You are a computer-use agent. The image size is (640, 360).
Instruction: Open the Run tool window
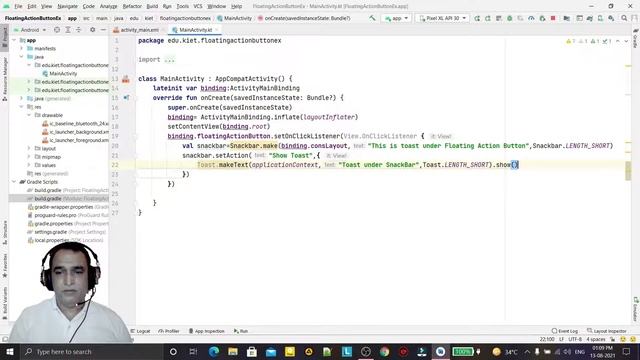tap(241, 331)
